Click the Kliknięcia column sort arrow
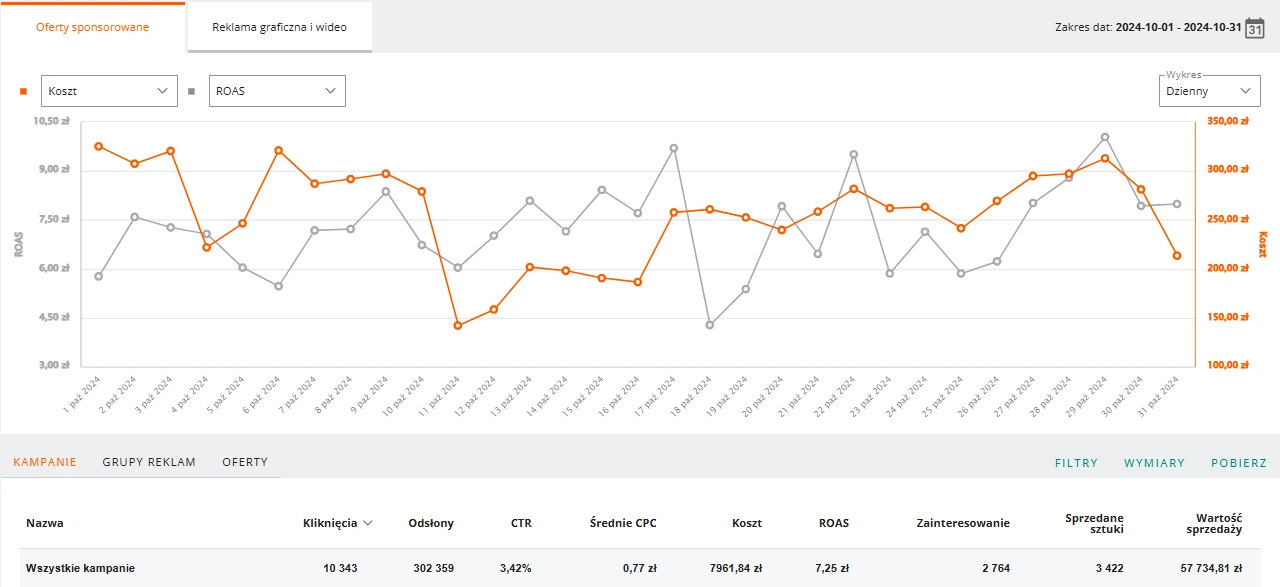This screenshot has width=1280, height=587. point(368,523)
